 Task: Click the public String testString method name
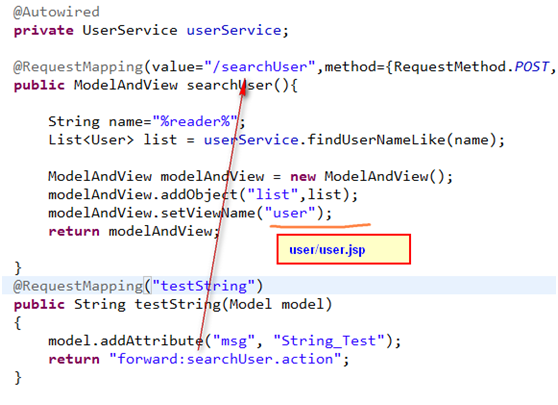(x=177, y=305)
